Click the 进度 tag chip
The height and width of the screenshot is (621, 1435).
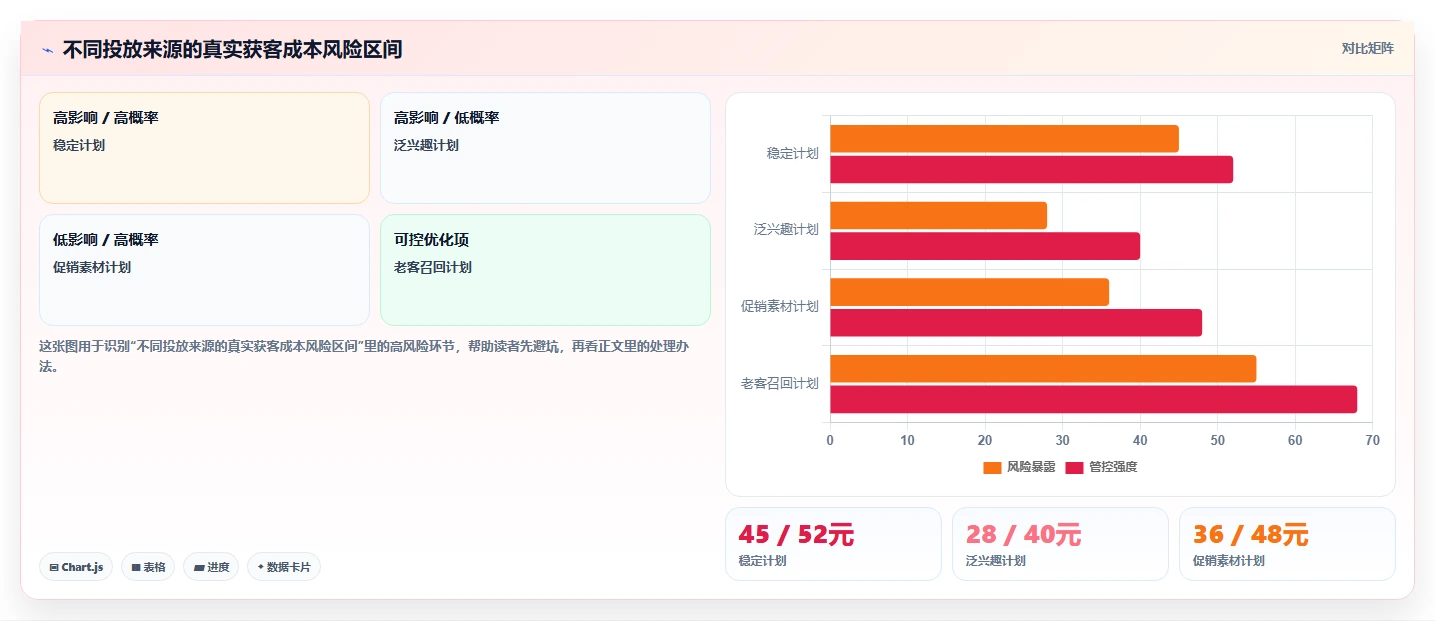(211, 567)
